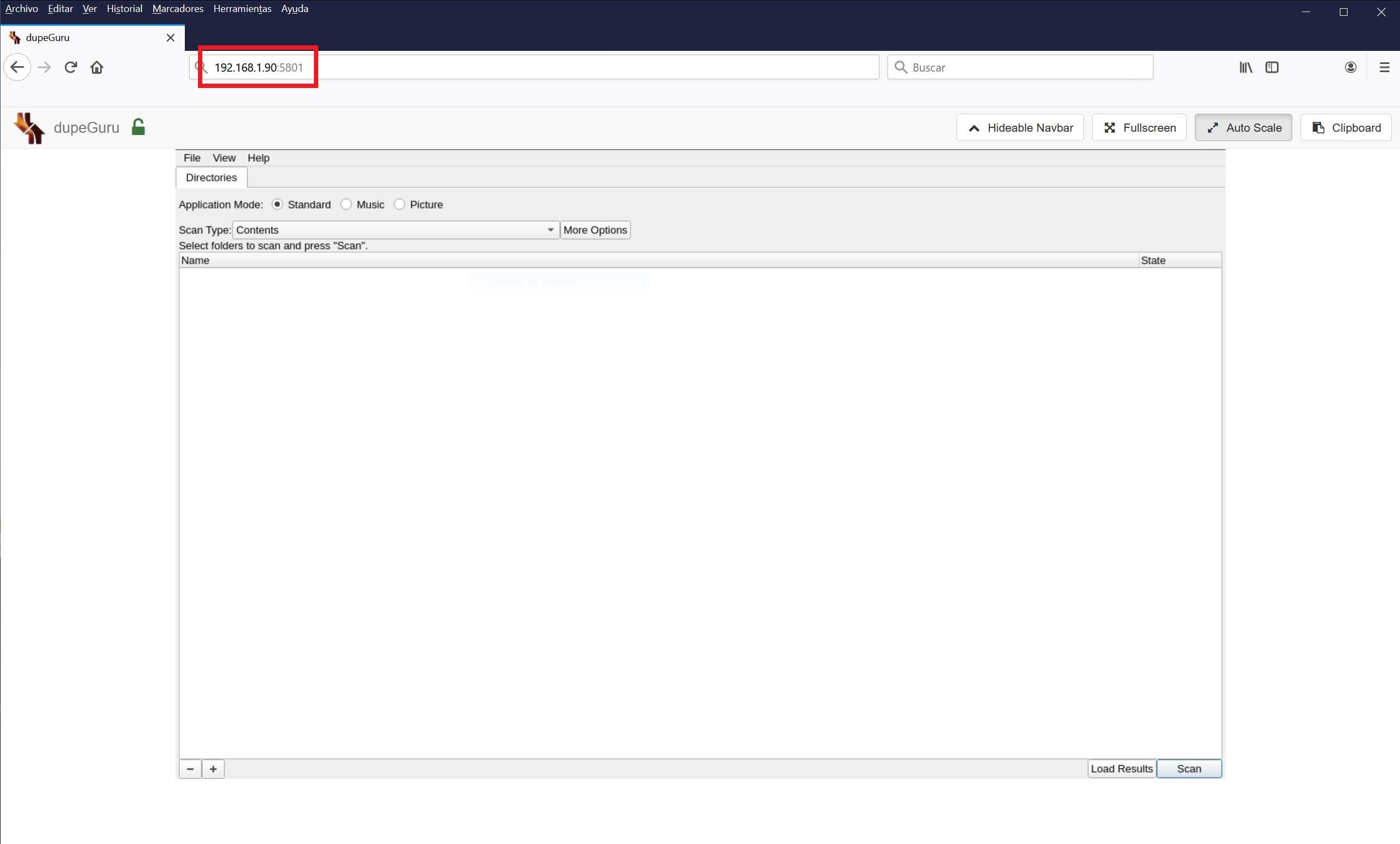The image size is (1400, 844).
Task: Open the Firefox library icon
Action: click(x=1245, y=67)
